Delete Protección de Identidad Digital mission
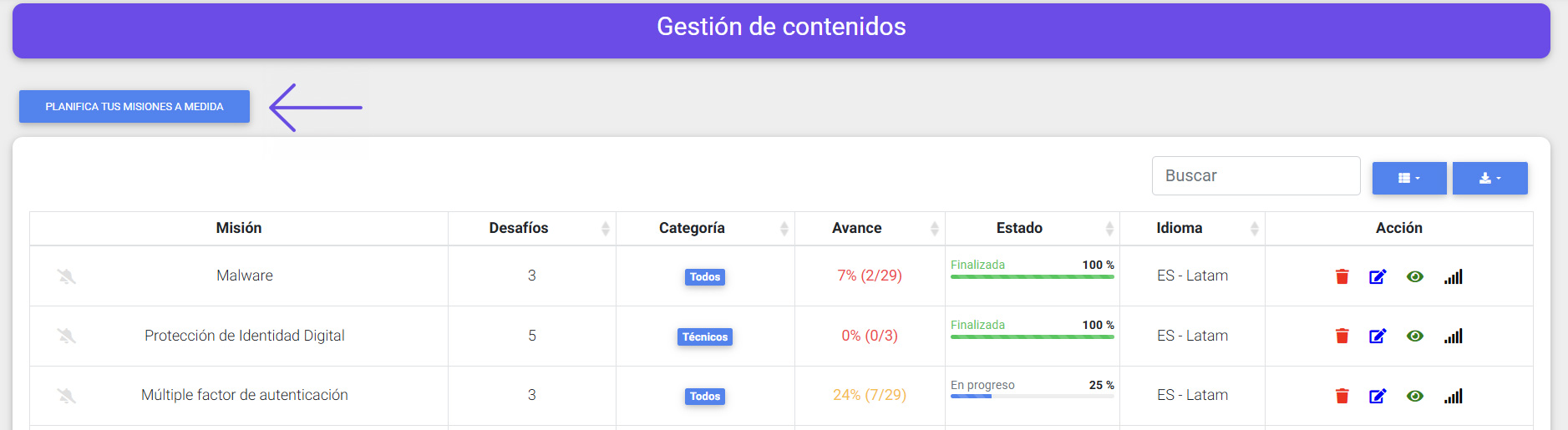 (x=1342, y=336)
